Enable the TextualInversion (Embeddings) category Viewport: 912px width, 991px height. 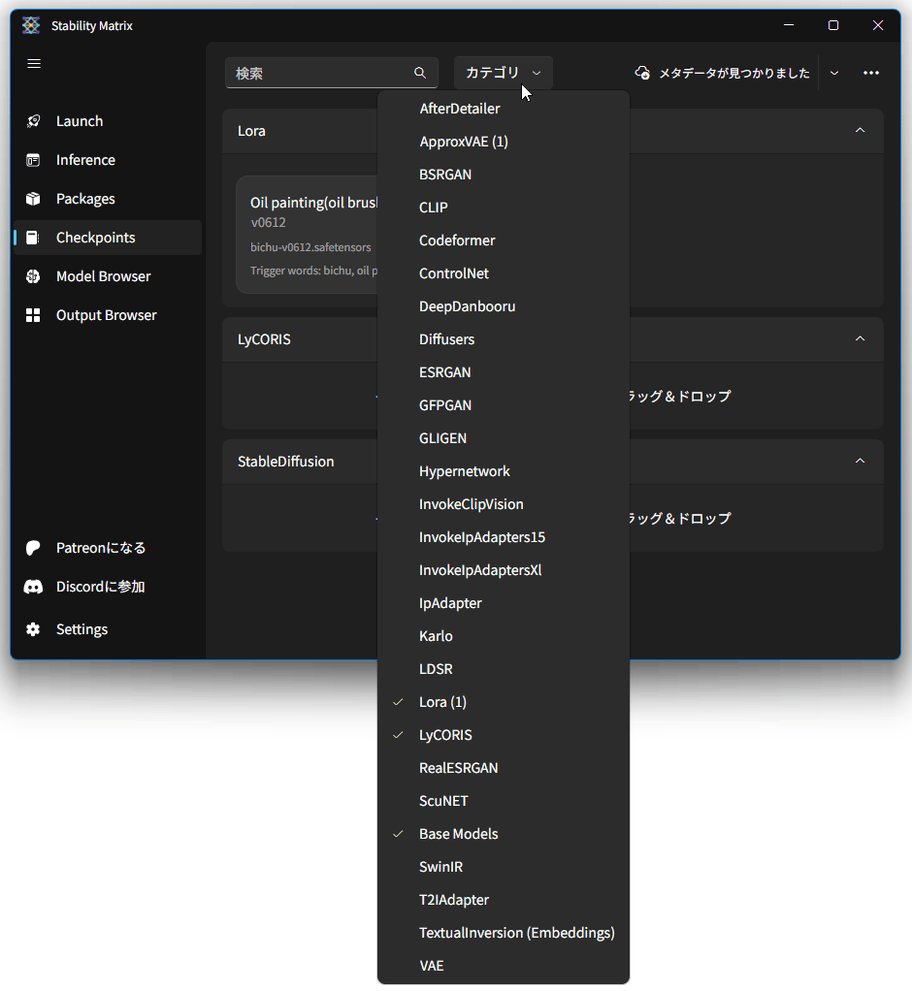tap(503, 933)
